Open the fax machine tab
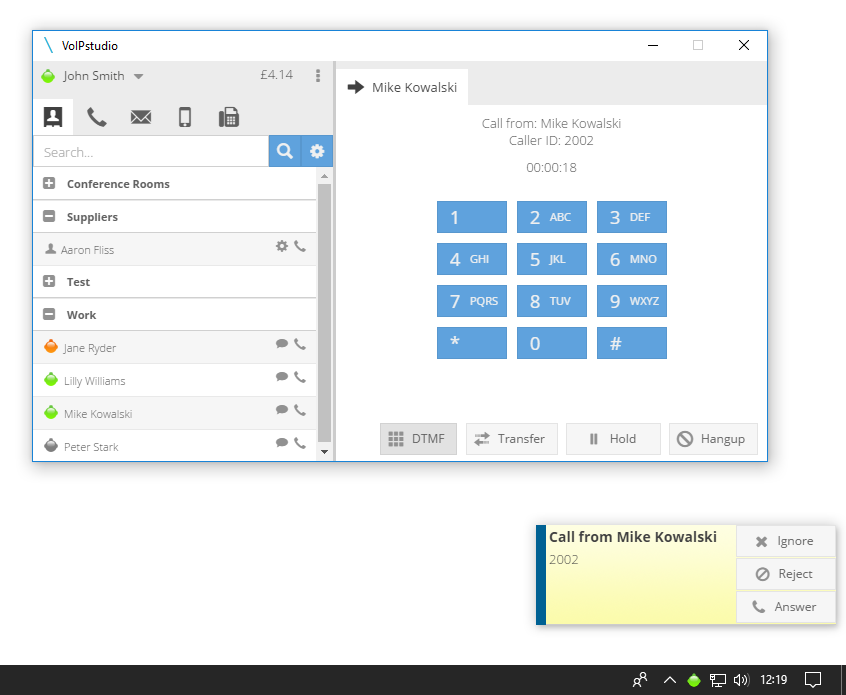Viewport: 846px width, 695px height. pos(229,117)
